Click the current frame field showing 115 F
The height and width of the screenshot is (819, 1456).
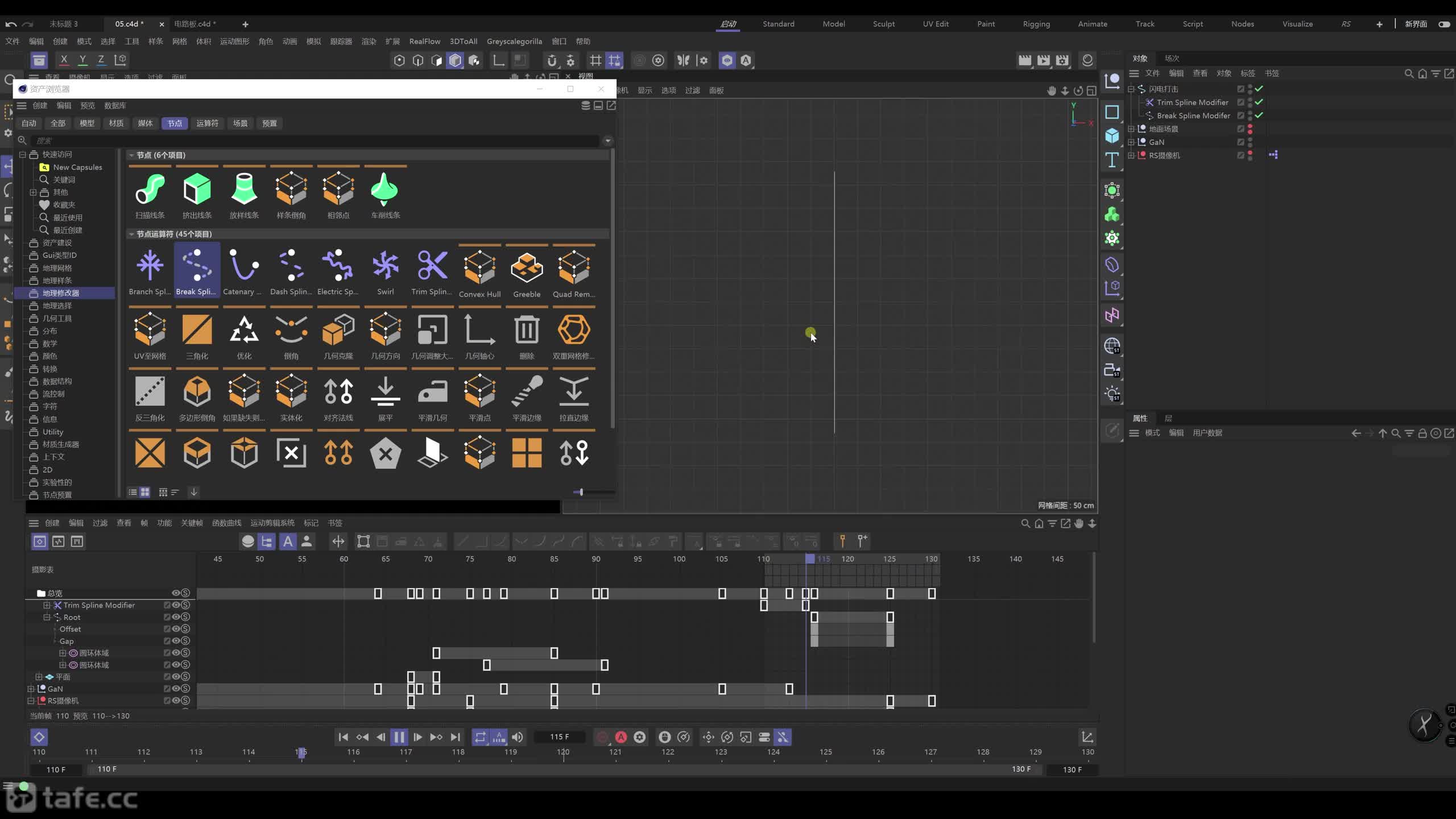(x=560, y=737)
